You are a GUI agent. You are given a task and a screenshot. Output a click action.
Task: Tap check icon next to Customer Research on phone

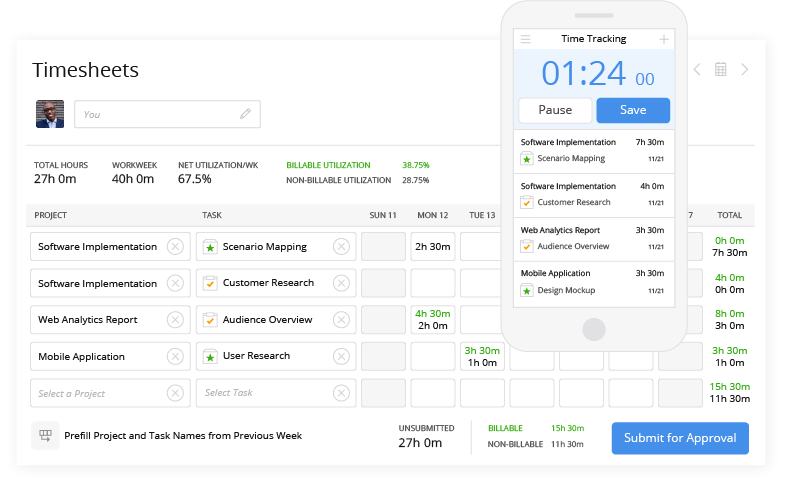pyautogui.click(x=526, y=202)
